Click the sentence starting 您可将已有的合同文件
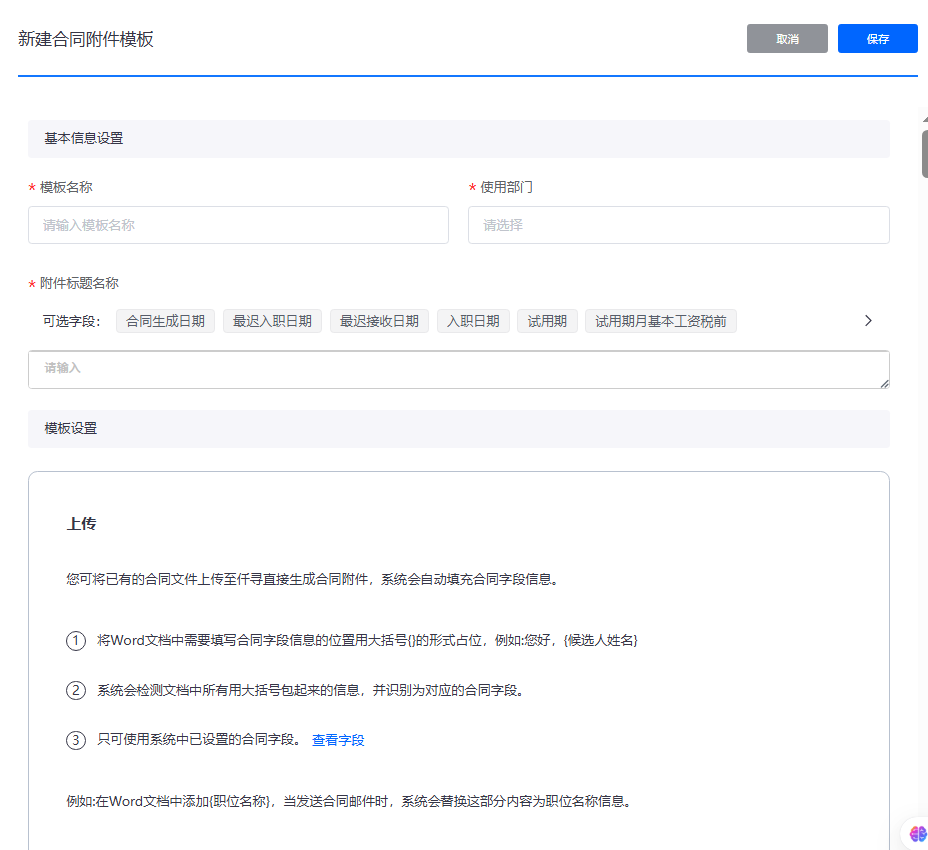This screenshot has height=850, width=928. click(313, 579)
